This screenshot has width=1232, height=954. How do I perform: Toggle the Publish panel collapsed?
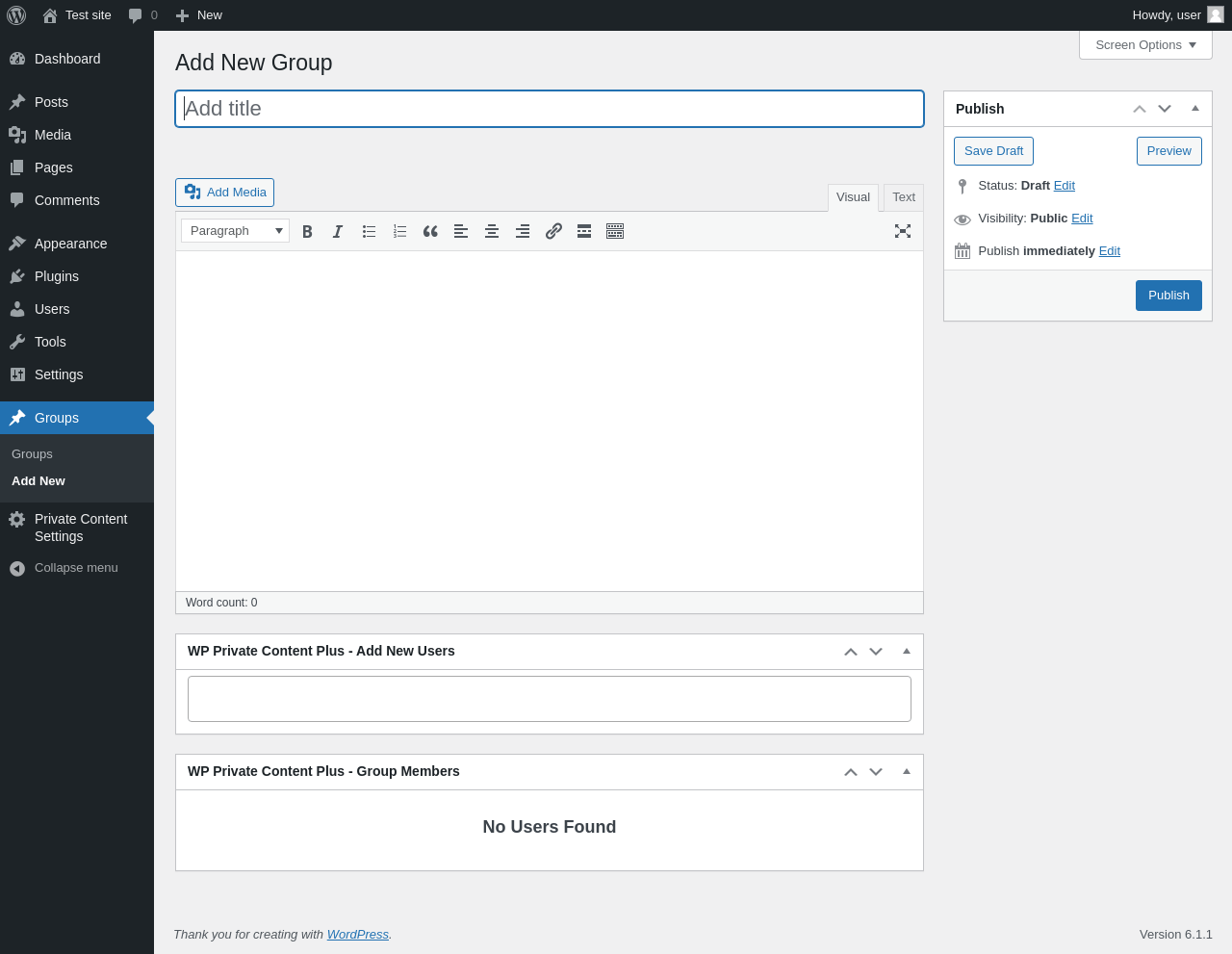coord(1195,109)
